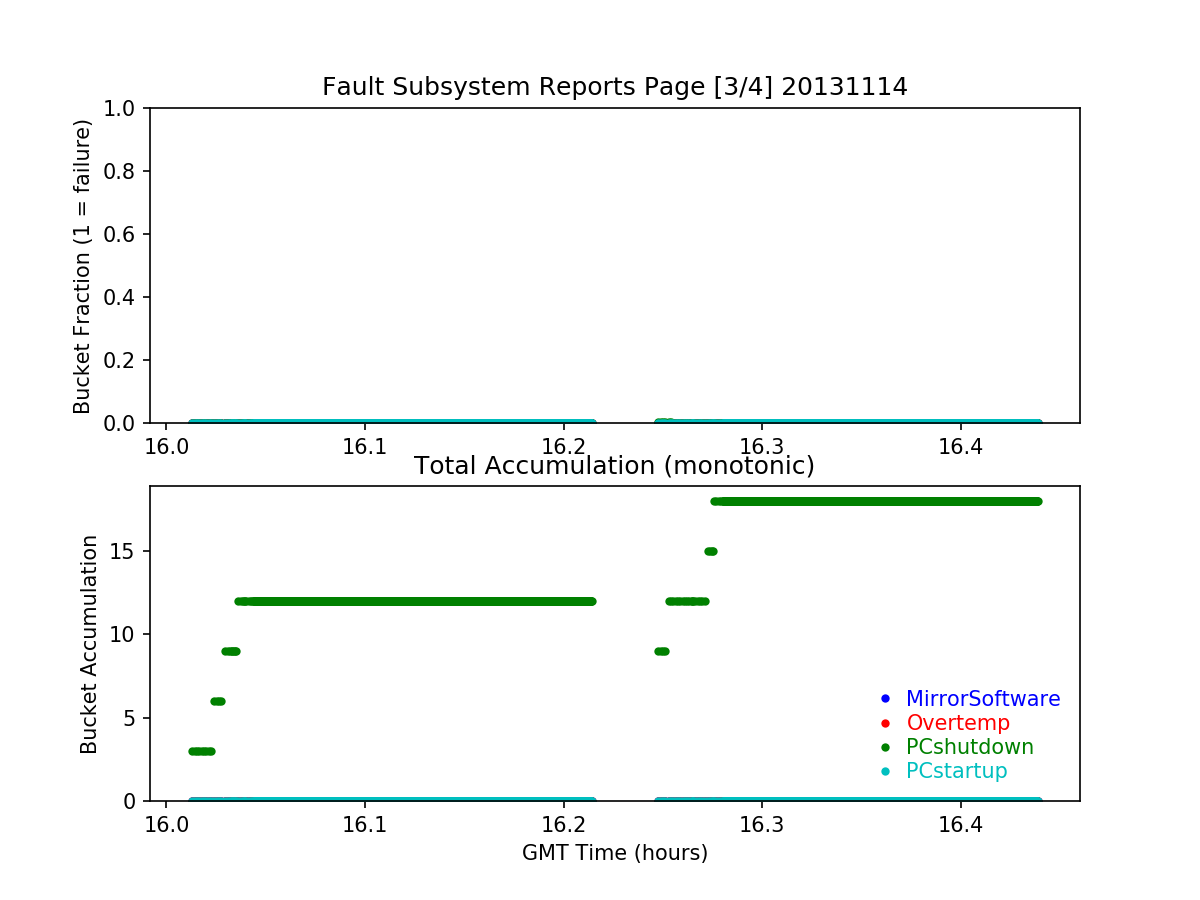Click the Bucket Fraction y-axis label

(82, 266)
